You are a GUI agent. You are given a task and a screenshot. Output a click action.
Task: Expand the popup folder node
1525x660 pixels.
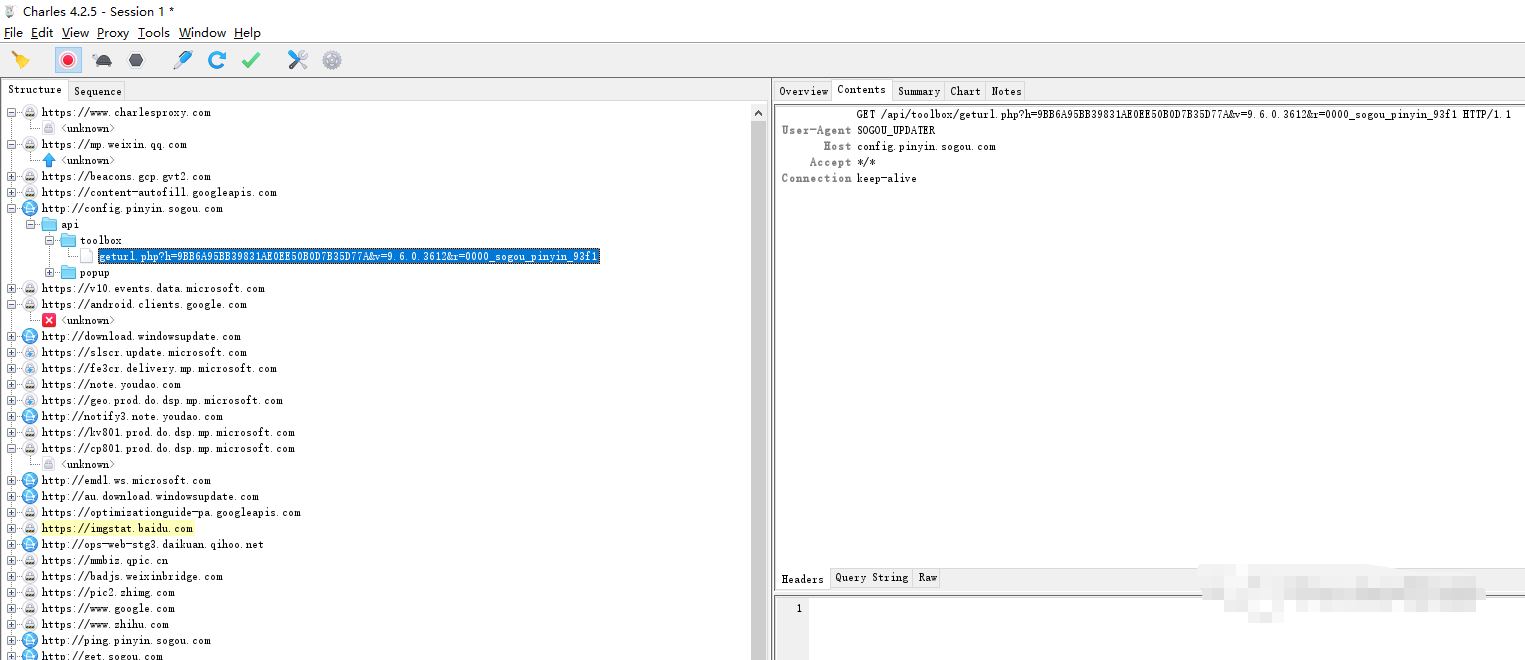click(50, 273)
